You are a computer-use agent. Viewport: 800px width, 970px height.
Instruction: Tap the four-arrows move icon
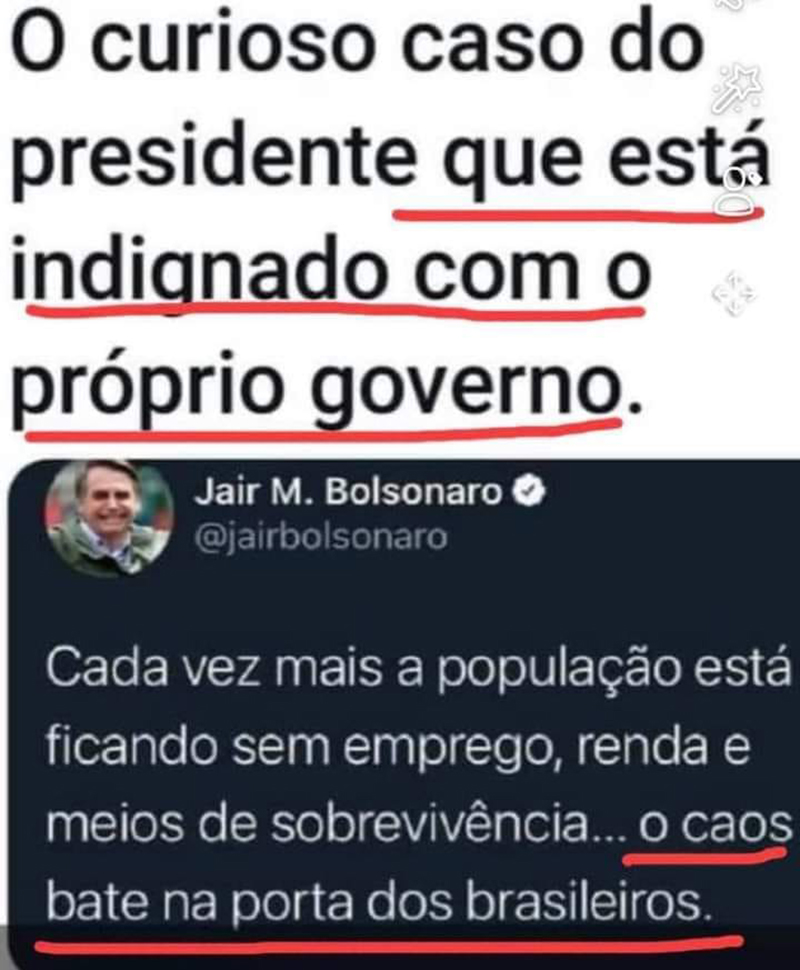[734, 293]
